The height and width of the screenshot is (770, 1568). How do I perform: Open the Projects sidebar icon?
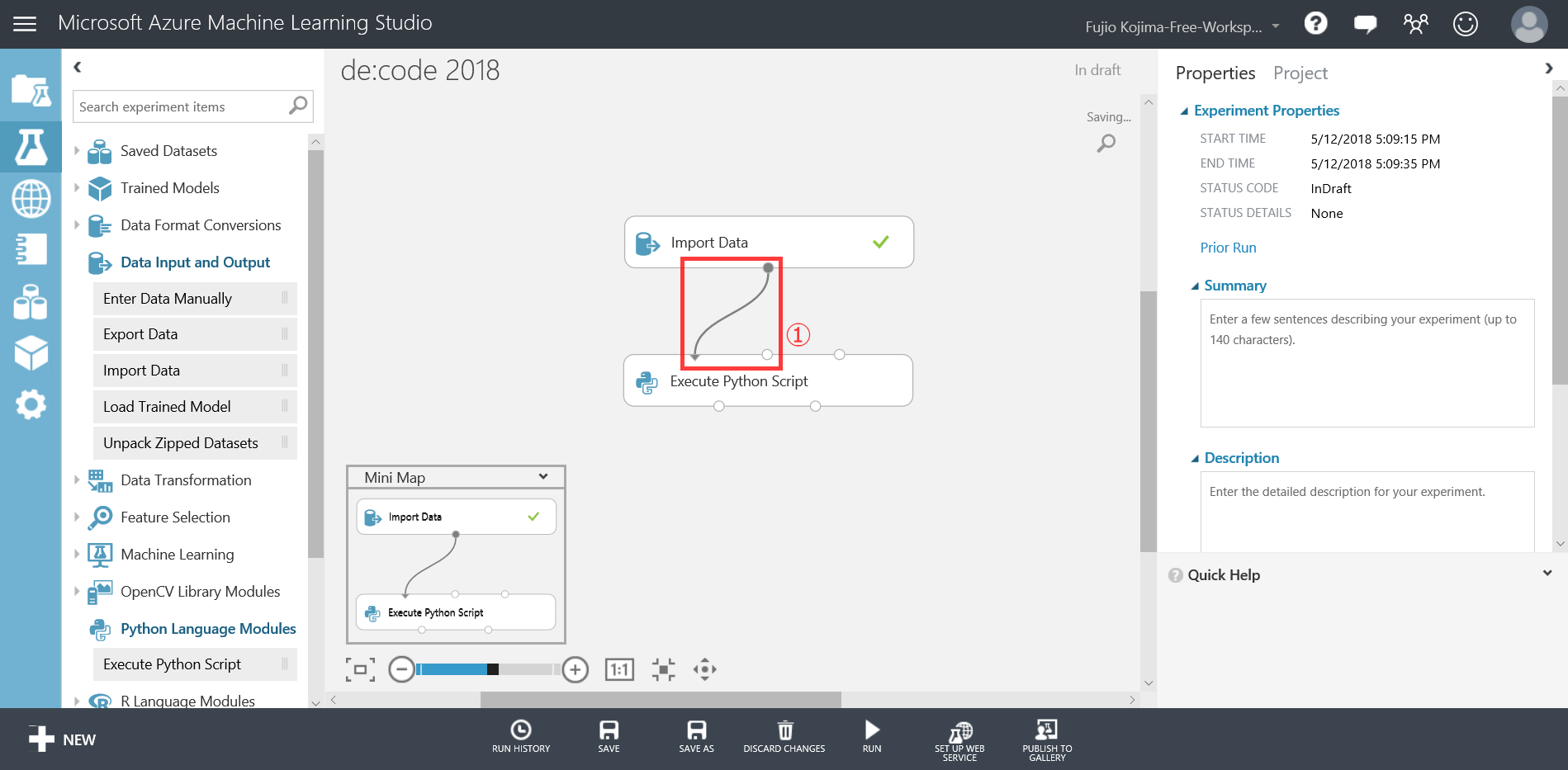coord(31,90)
